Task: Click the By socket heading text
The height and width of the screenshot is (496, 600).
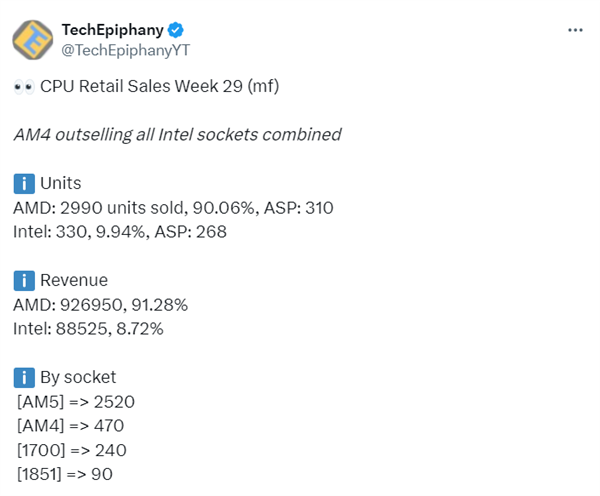Action: click(78, 377)
